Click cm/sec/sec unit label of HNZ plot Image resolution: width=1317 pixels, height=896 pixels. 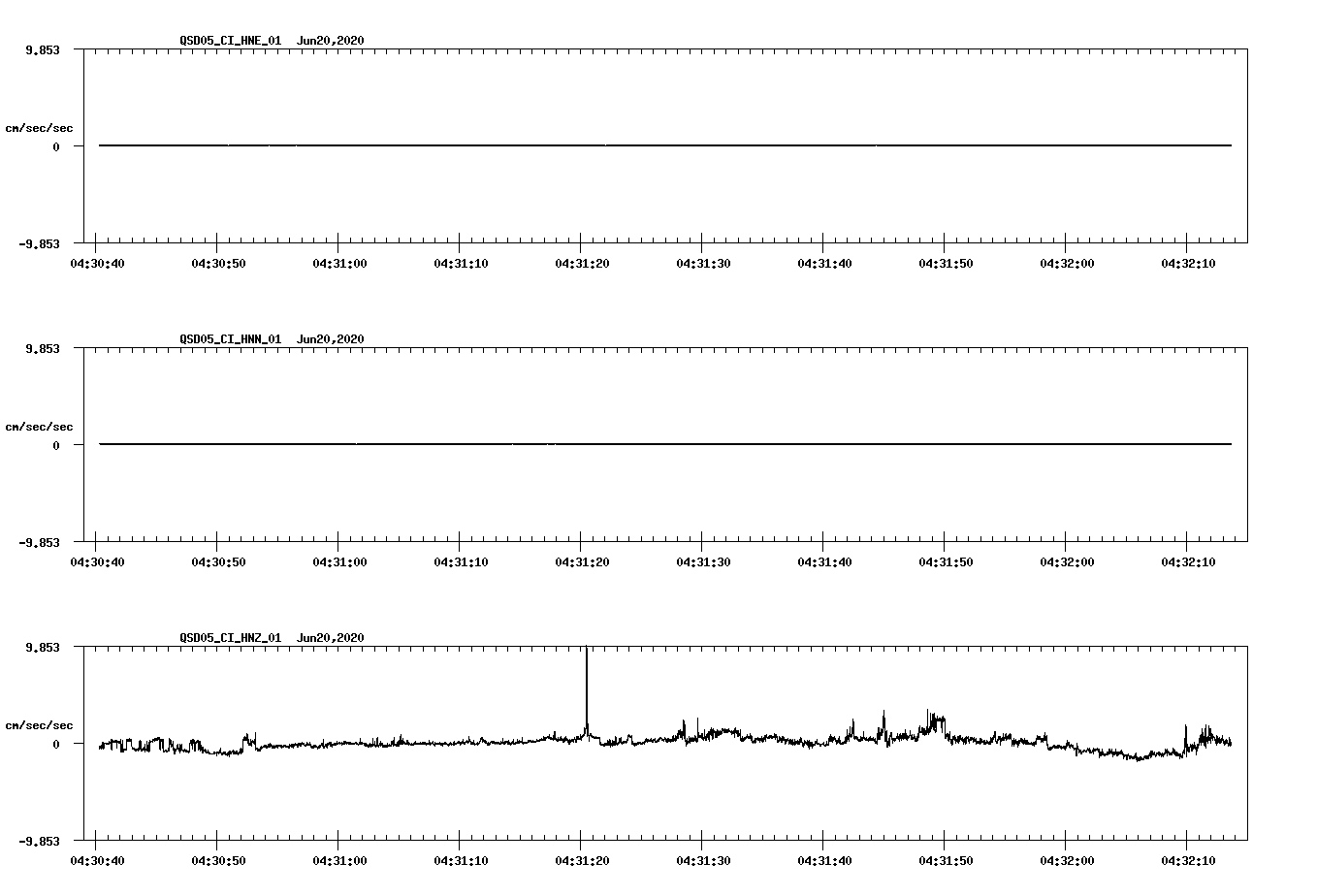(39, 725)
